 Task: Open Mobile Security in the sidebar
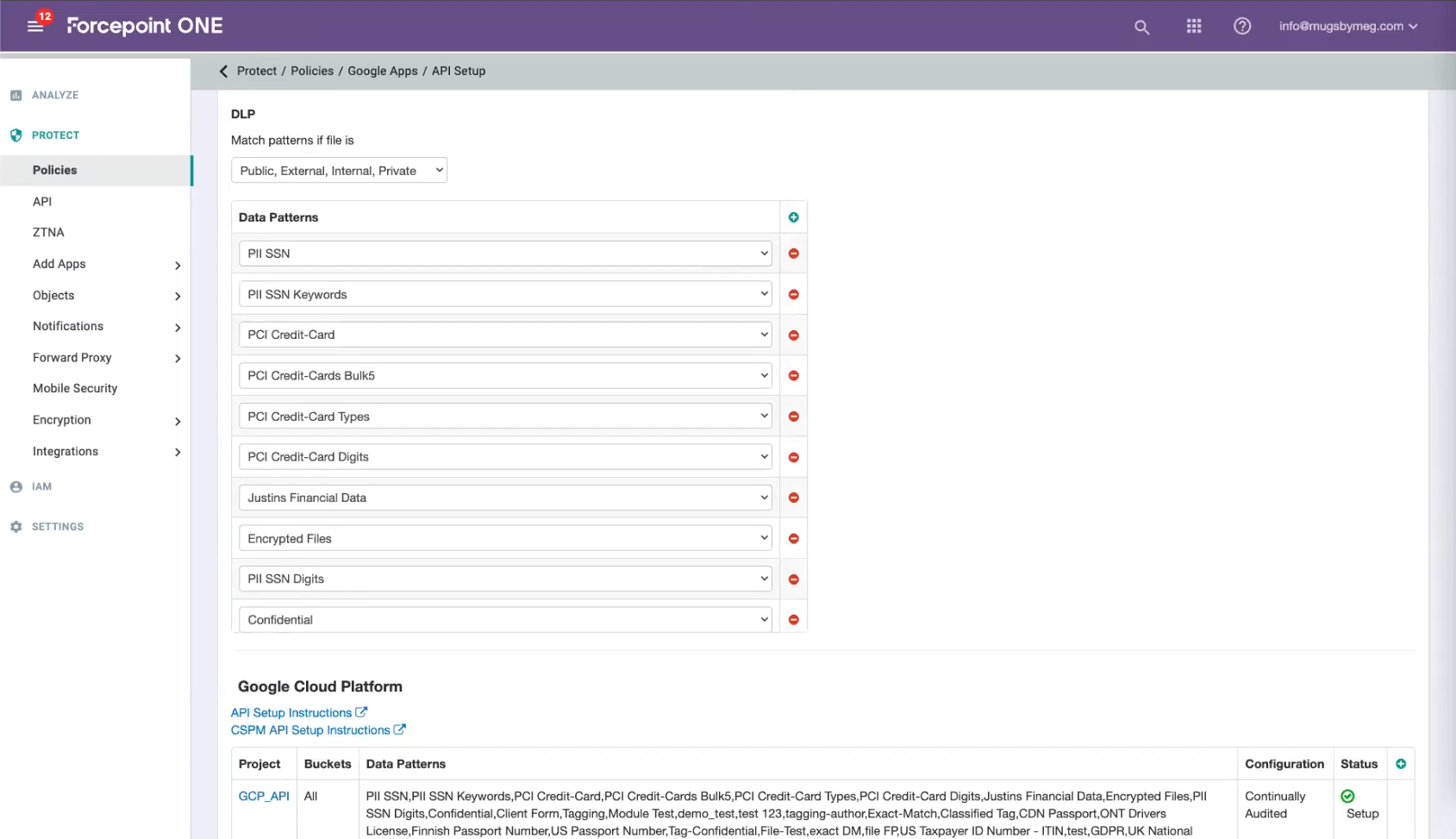coord(75,389)
